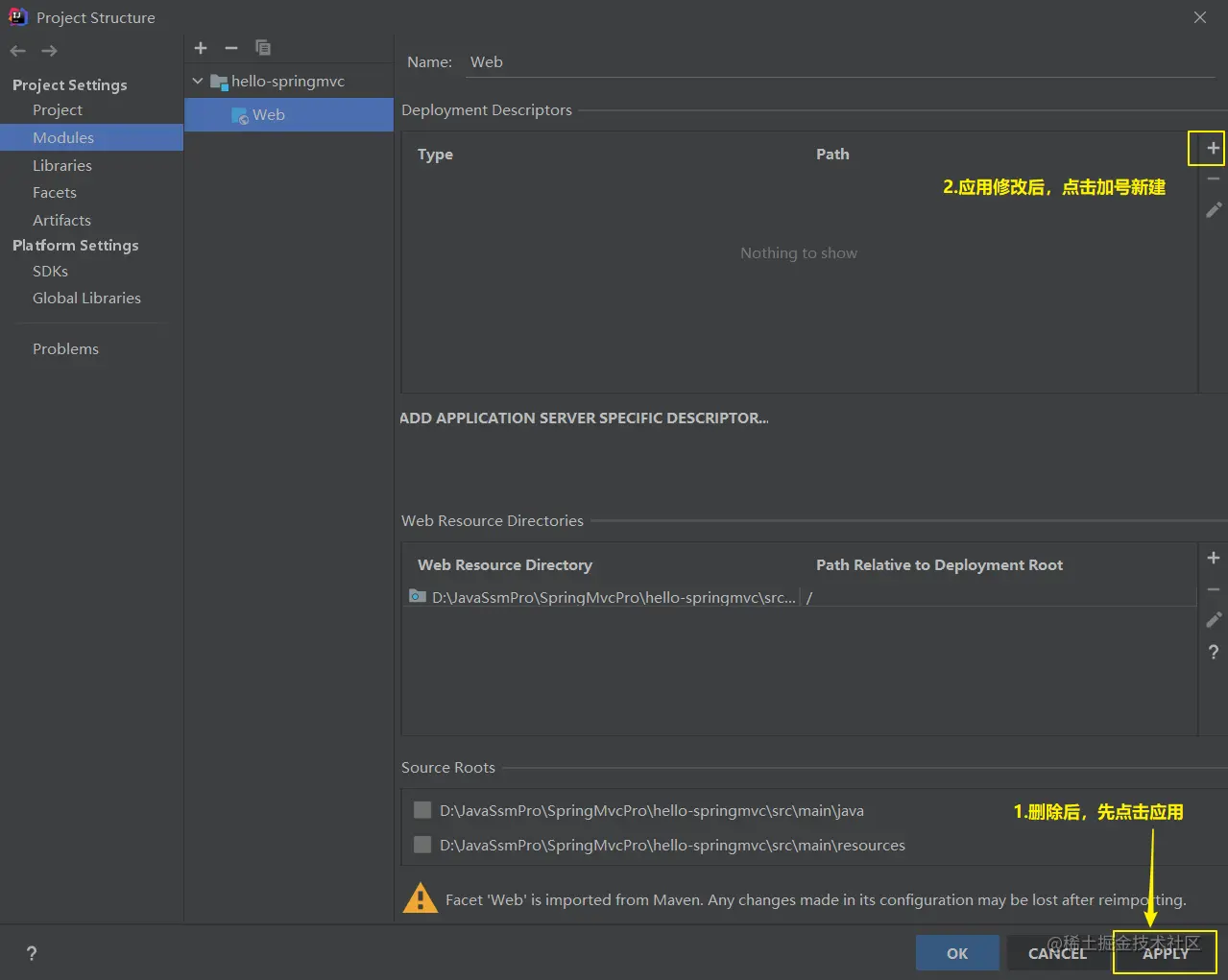Click the deployment root path cell showing slash
This screenshot has height=980, width=1228.
(999, 597)
